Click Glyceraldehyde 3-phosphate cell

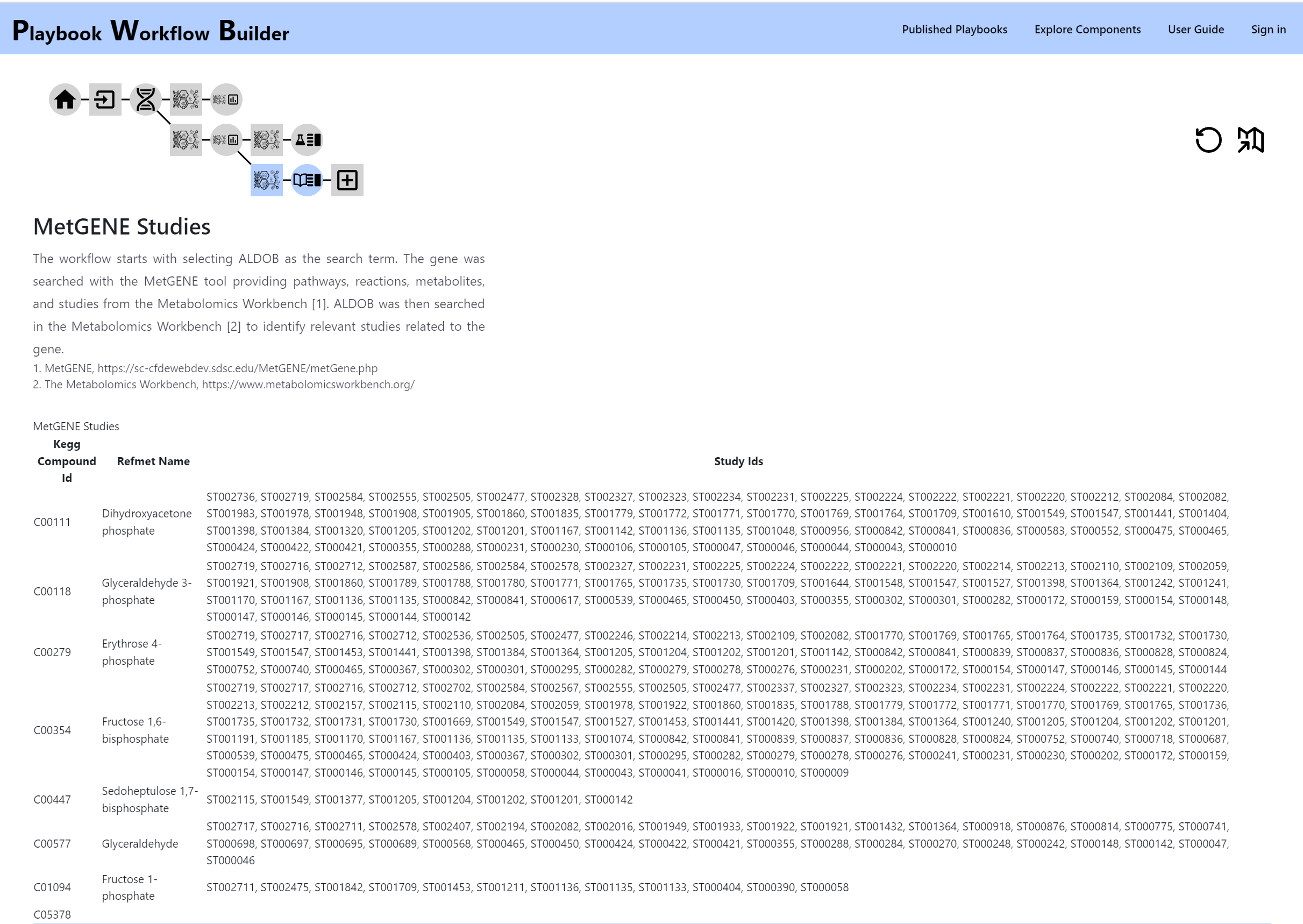pos(147,592)
